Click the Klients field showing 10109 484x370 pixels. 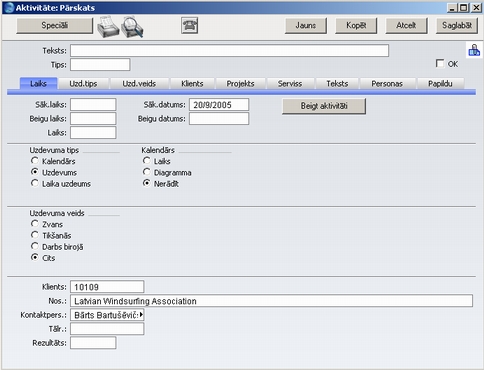click(107, 287)
